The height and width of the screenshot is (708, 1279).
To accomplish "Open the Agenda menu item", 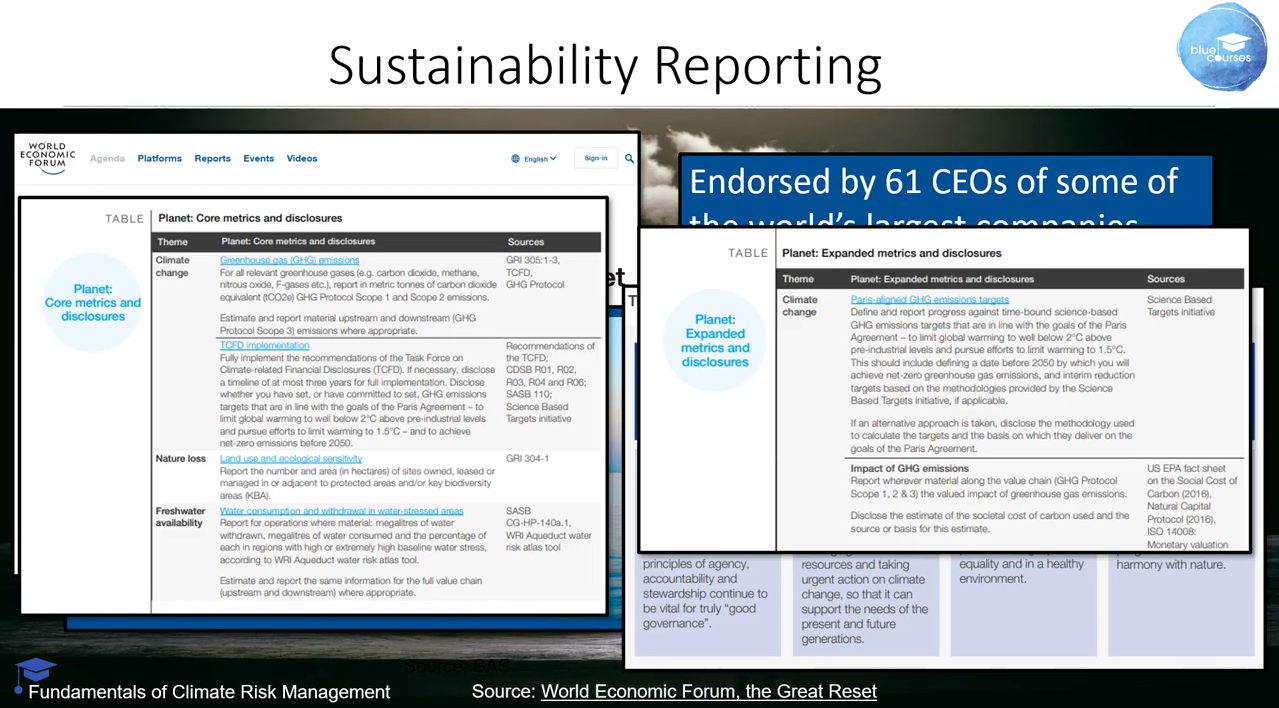I will [107, 158].
